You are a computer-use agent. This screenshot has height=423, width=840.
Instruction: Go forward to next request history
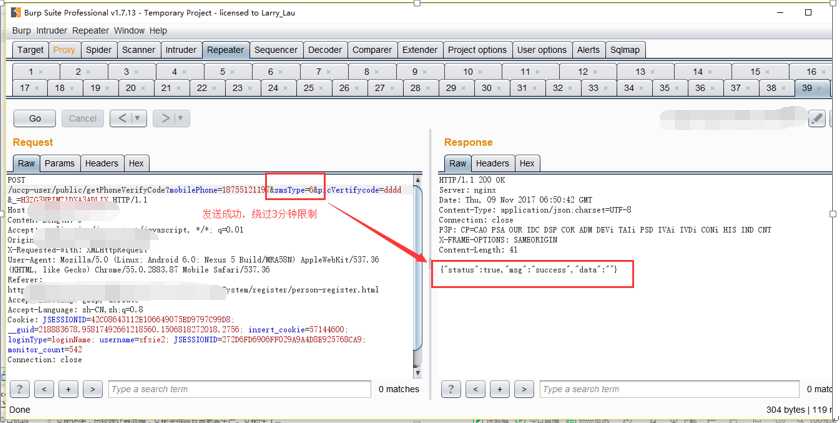pos(165,118)
